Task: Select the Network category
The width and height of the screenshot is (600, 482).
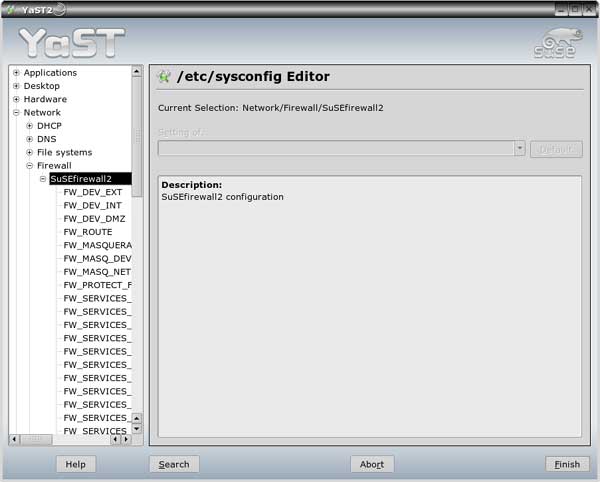Action: tap(42, 112)
